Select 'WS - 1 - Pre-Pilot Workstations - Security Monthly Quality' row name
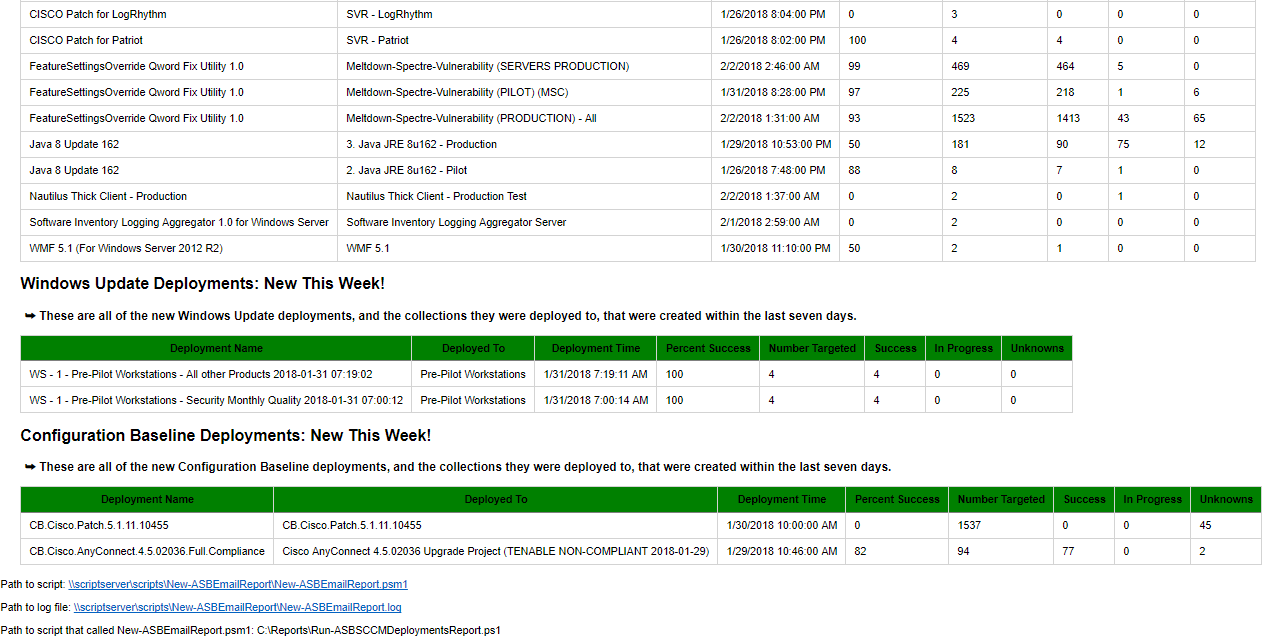This screenshot has height=643, width=1288. tap(217, 401)
